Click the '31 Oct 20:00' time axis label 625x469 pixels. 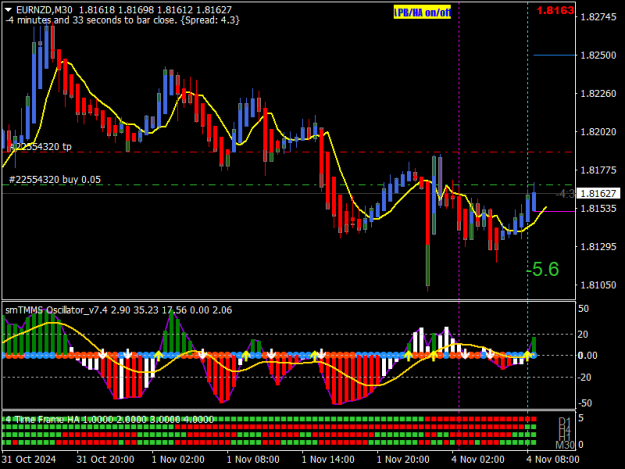click(105, 459)
